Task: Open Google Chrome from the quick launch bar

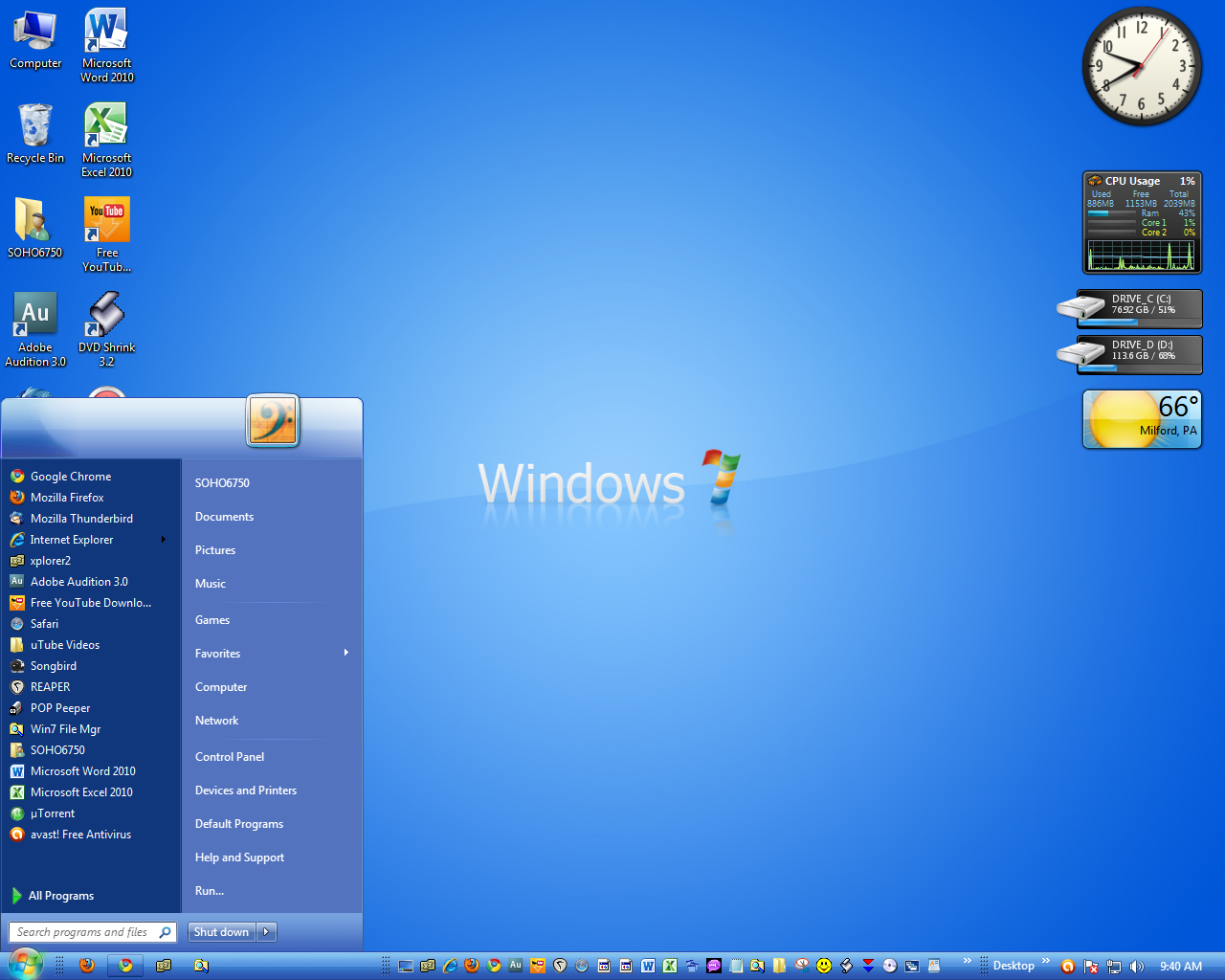Action: pyautogui.click(x=124, y=965)
